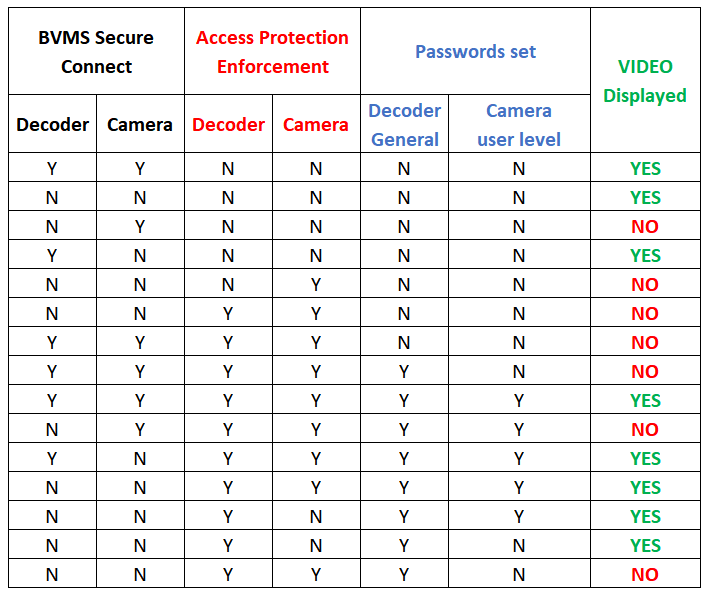Select the green VIDEO Displayed header

645,81
